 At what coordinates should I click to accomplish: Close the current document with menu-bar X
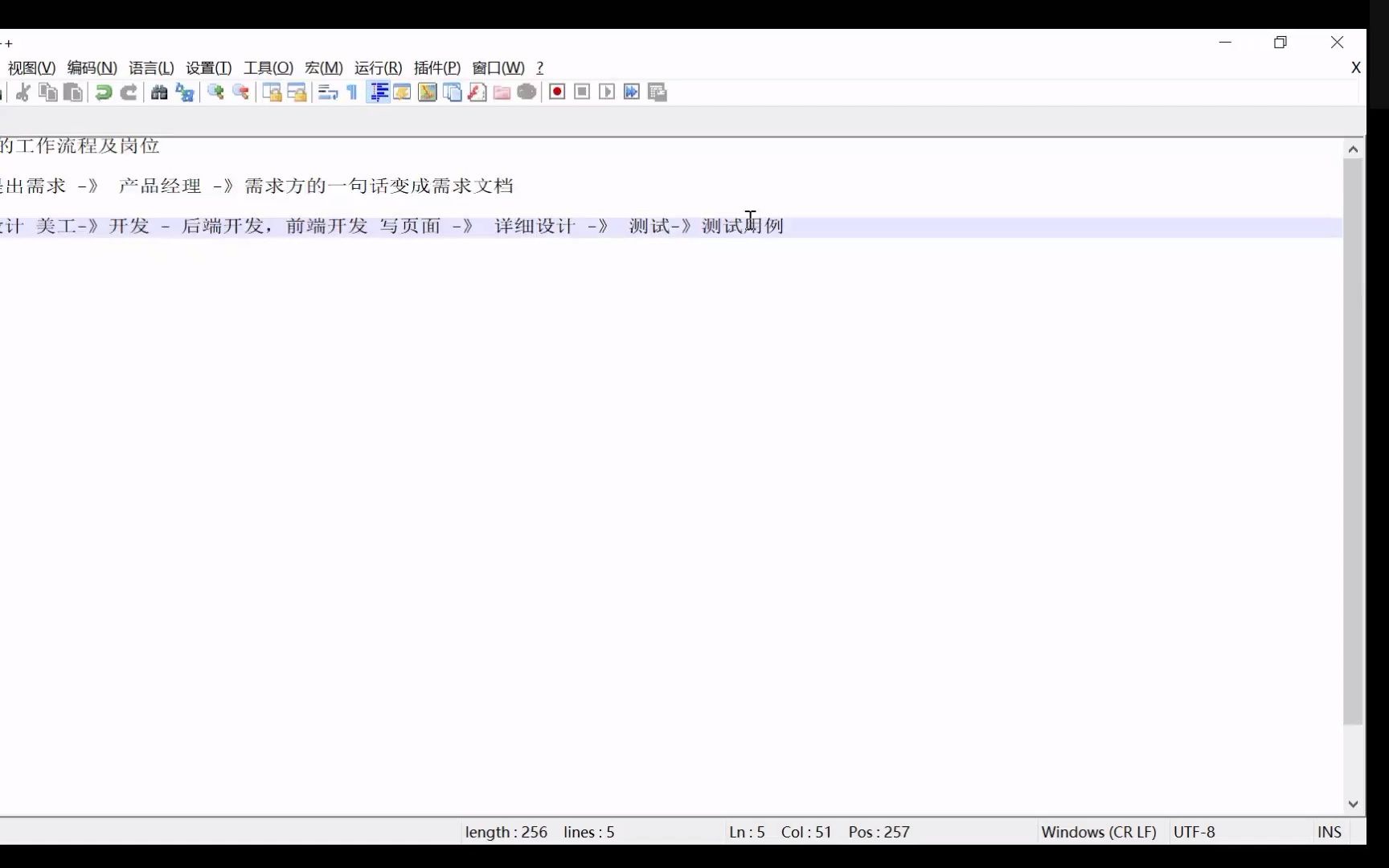click(x=1355, y=68)
